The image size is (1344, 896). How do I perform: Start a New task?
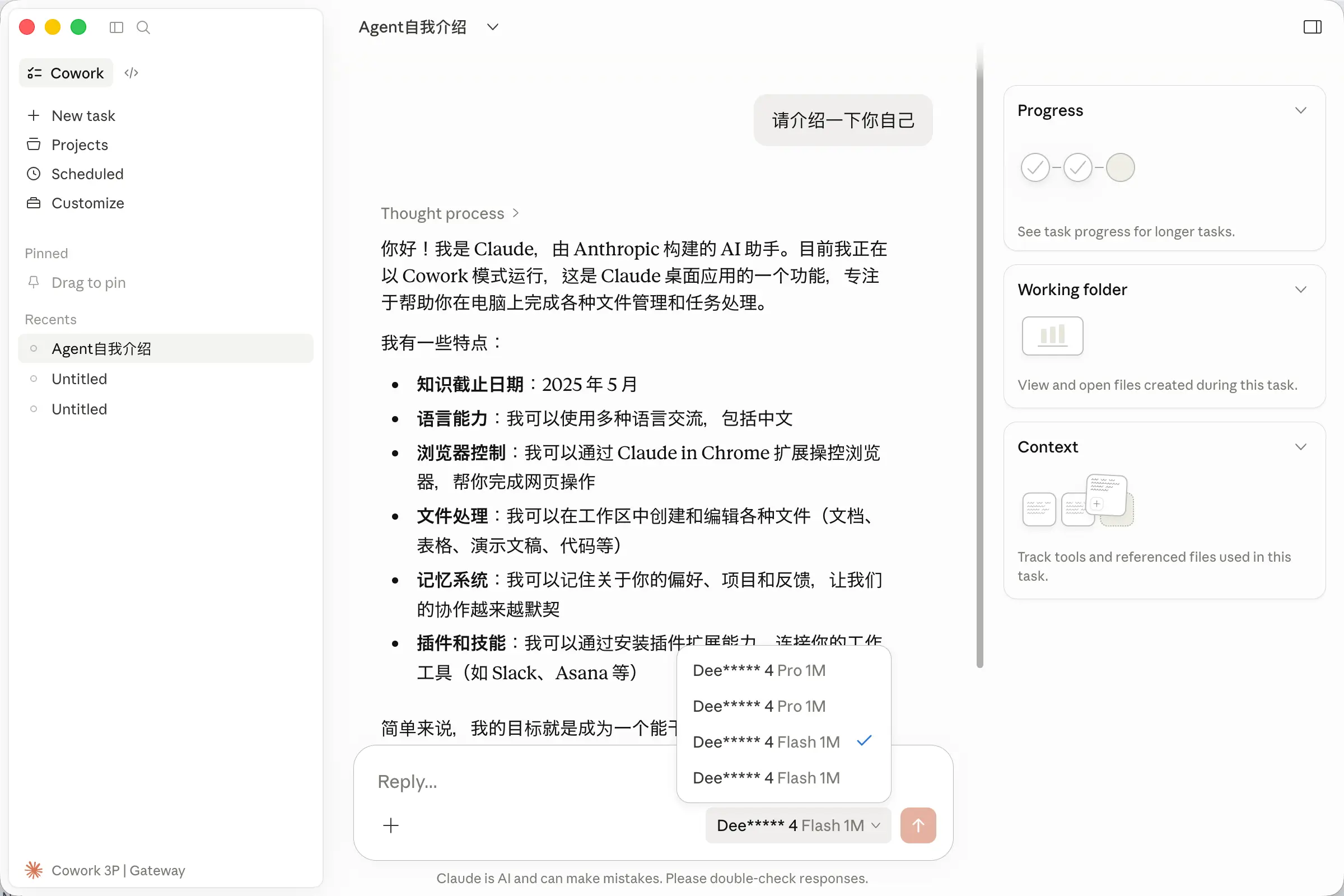83,115
